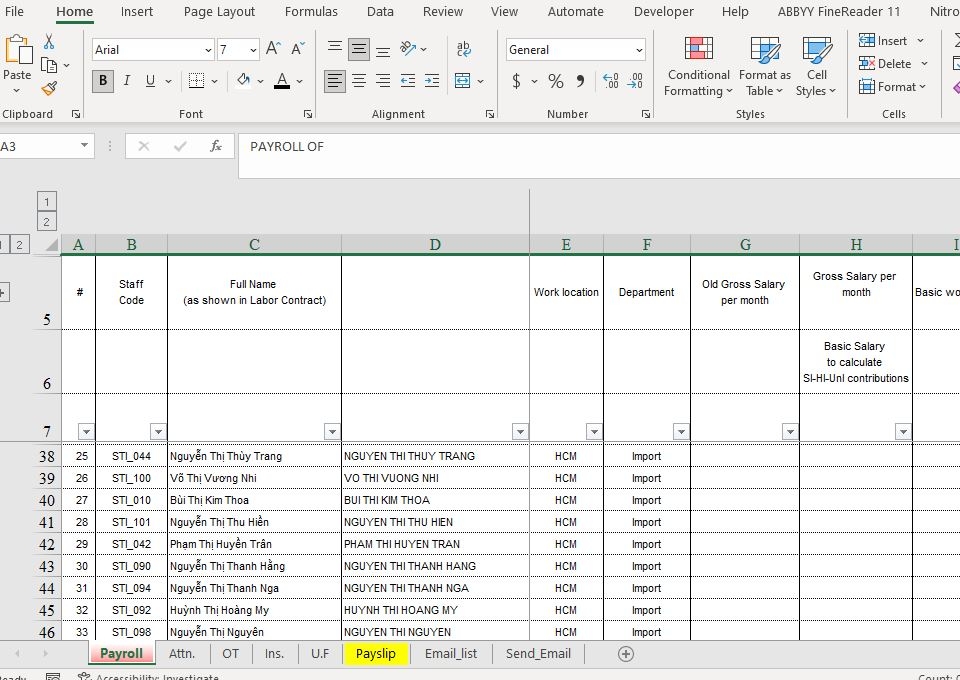Open the font size dropdown
The image size is (960, 680).
253,50
